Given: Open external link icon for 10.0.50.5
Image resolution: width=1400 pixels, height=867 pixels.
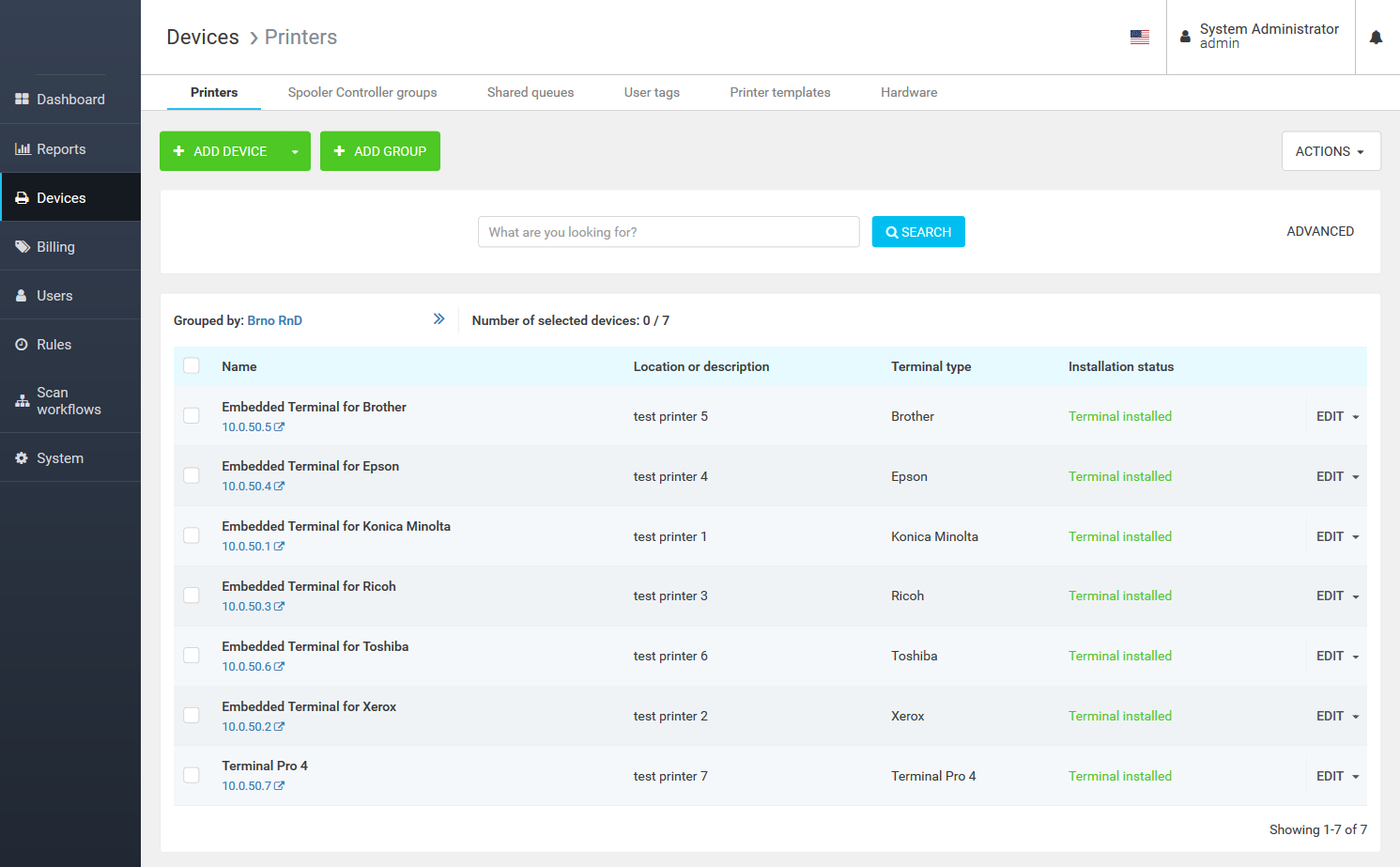Looking at the screenshot, I should 279,427.
